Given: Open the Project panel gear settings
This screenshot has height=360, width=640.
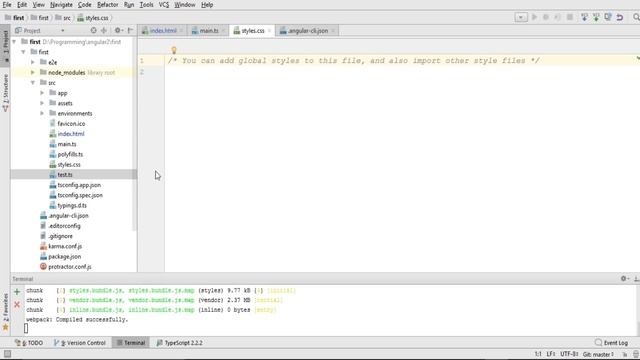Looking at the screenshot, I should 118,30.
